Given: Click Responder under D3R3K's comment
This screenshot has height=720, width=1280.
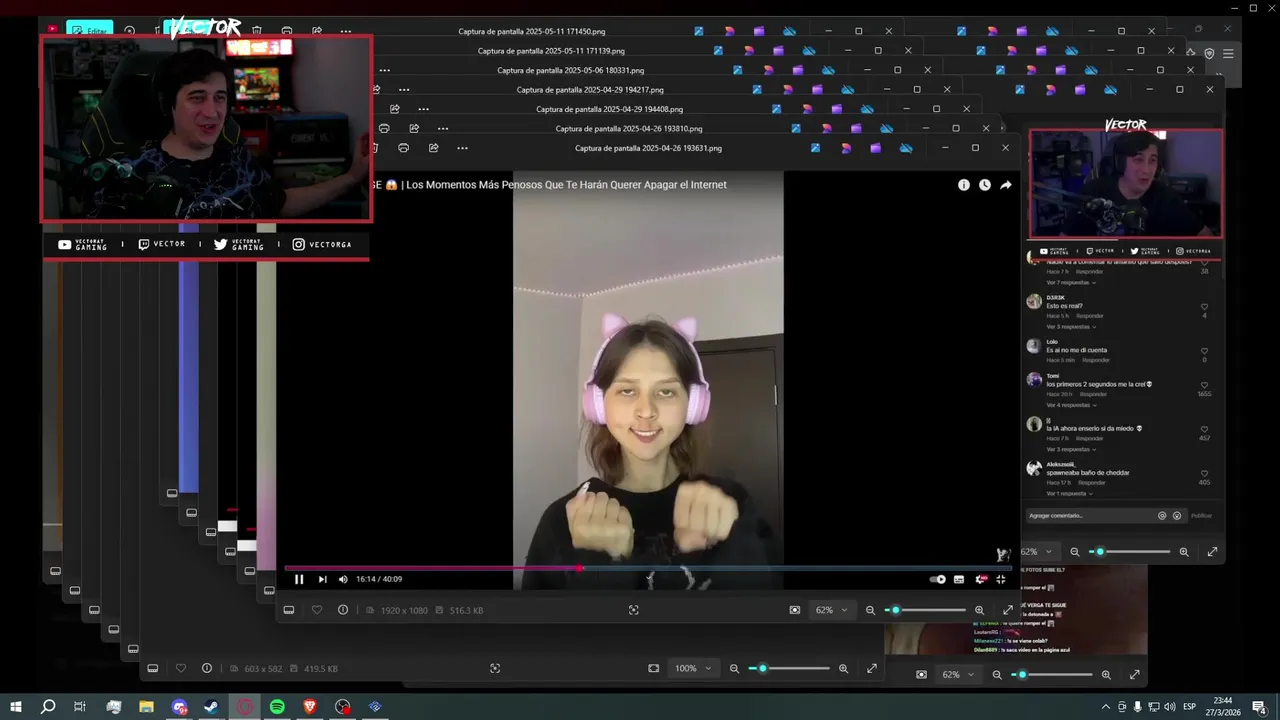Looking at the screenshot, I should point(1090,316).
